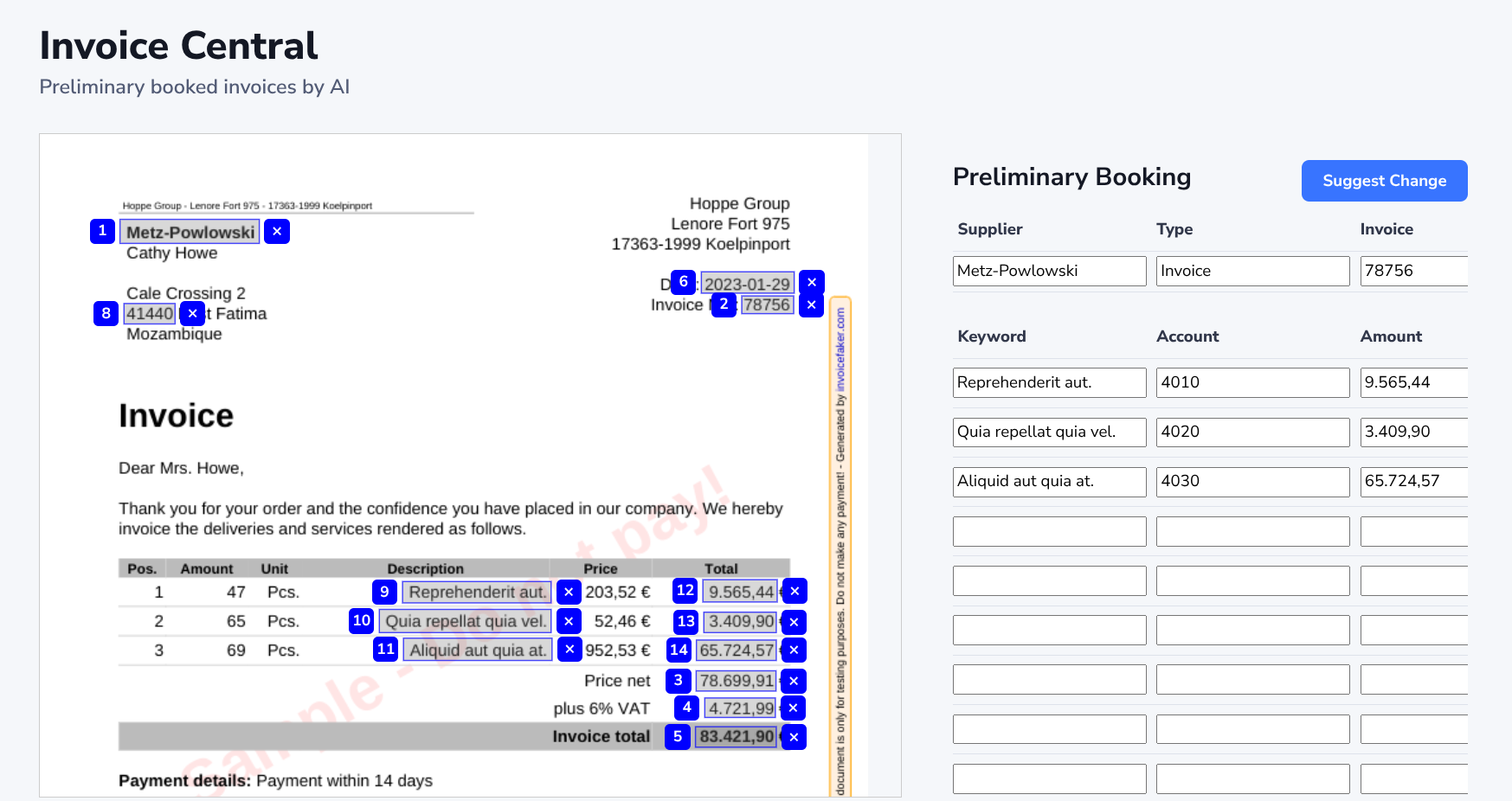Remove the 'Reprehenderit aut.' description annotation
Viewport: 1512px width, 801px height.
pyautogui.click(x=569, y=593)
